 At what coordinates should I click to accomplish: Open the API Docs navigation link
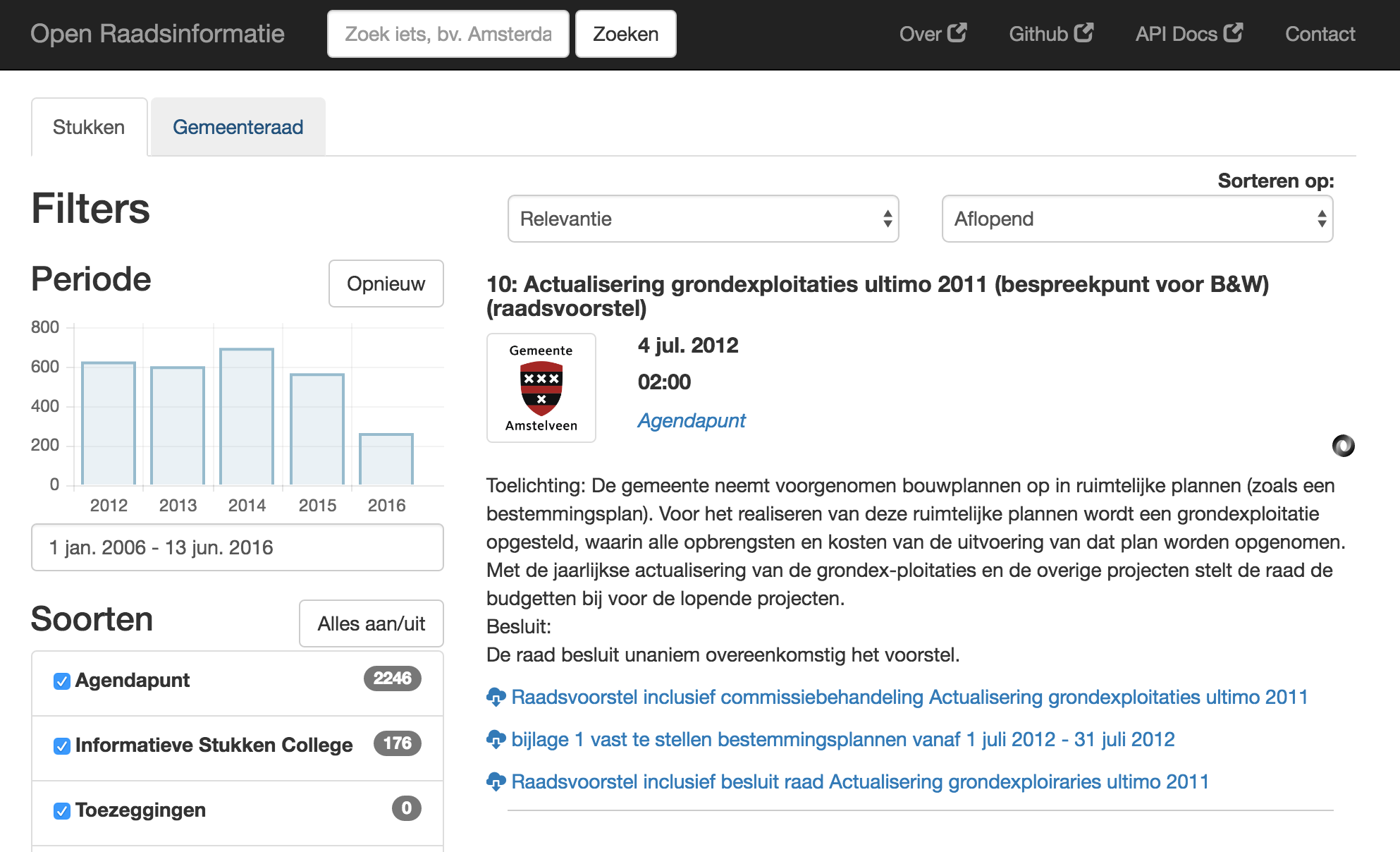point(1189,34)
